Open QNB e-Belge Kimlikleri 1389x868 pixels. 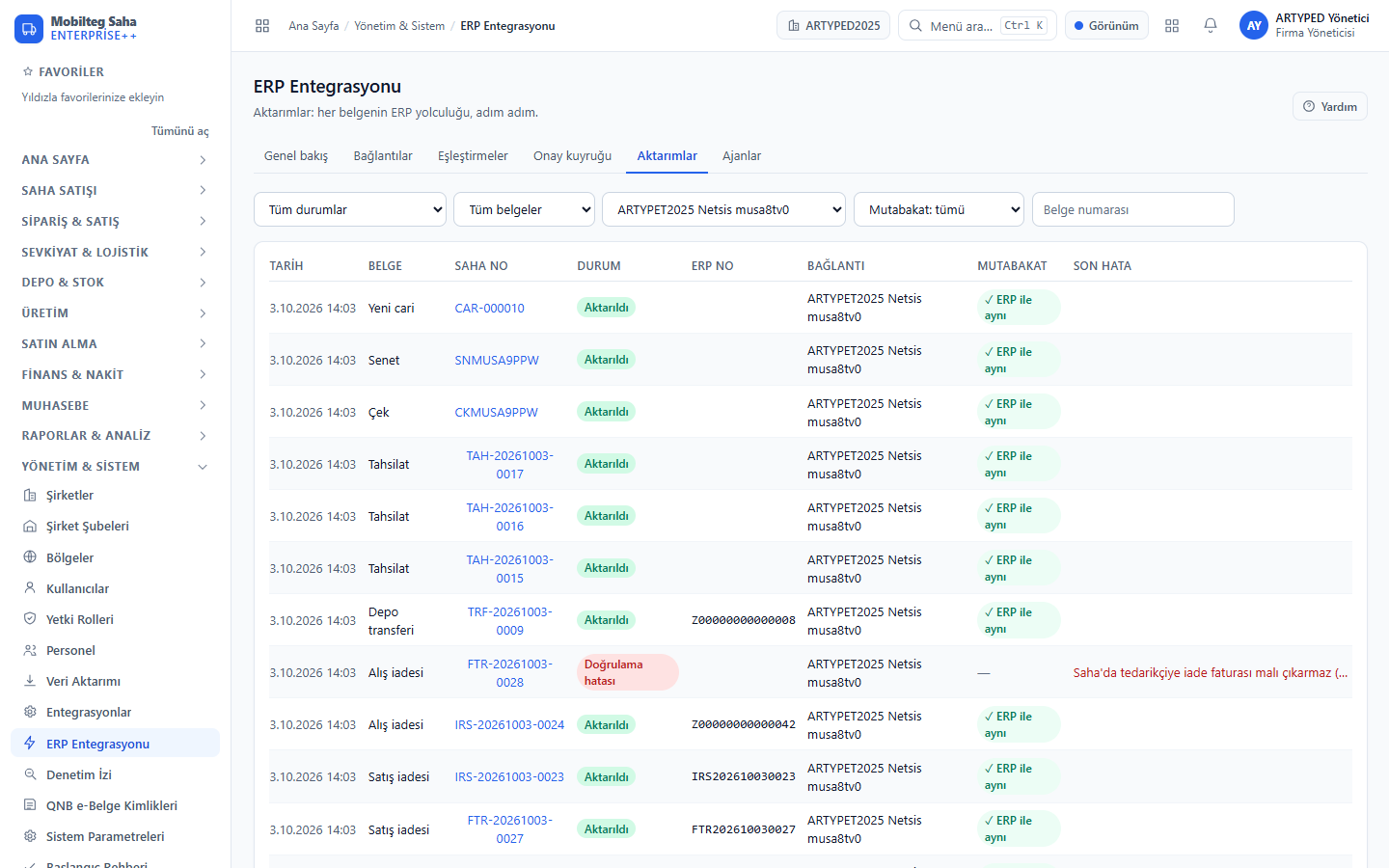(115, 805)
